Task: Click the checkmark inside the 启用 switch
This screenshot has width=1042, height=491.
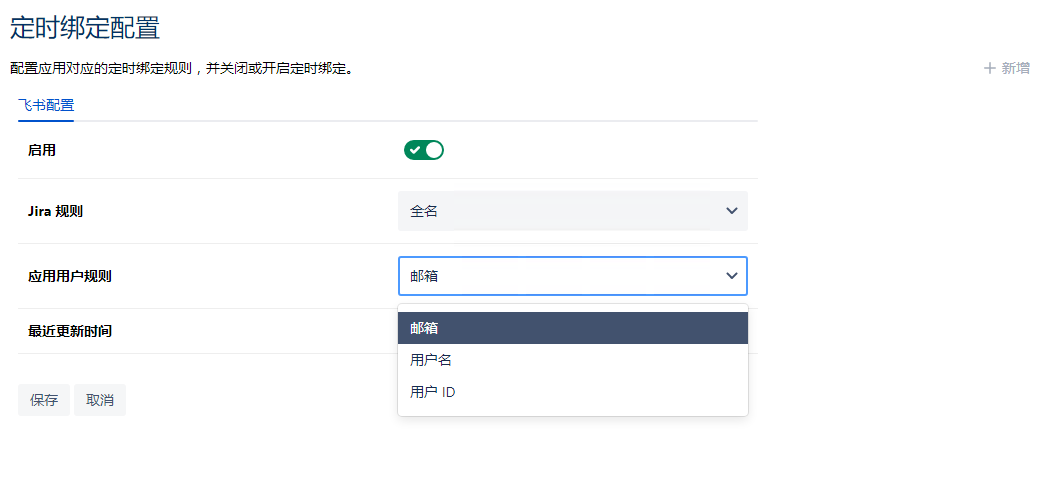Action: [x=414, y=150]
